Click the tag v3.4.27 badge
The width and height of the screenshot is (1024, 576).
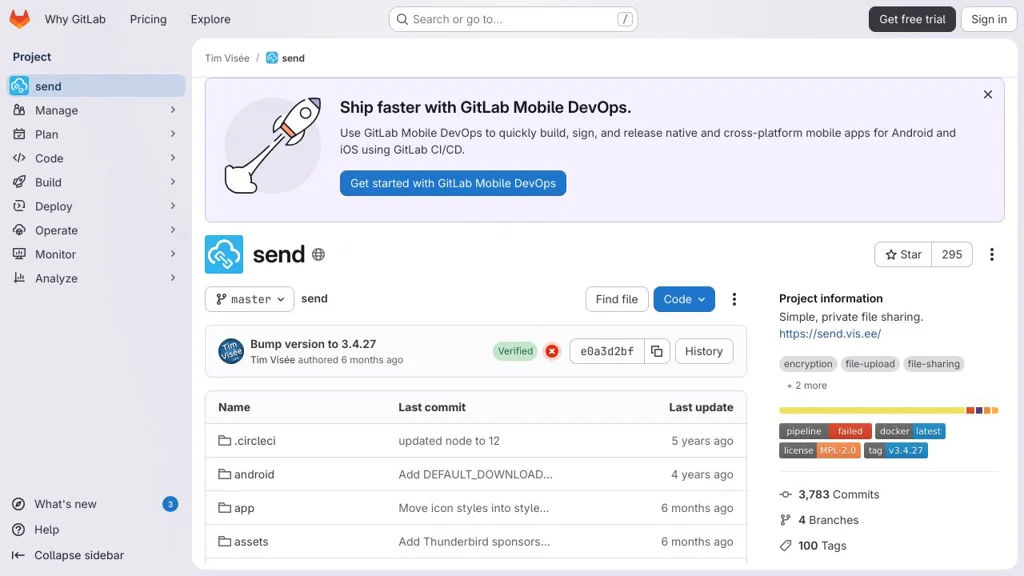point(895,451)
